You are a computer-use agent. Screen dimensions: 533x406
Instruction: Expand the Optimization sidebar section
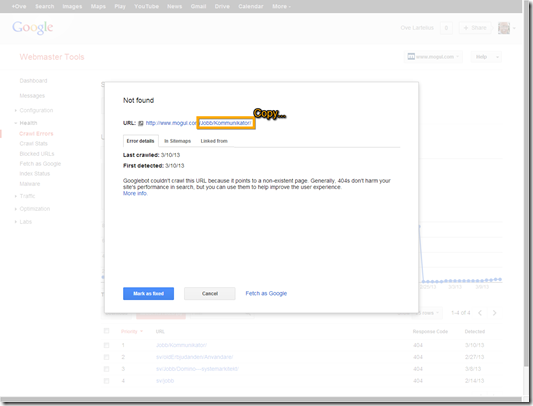[x=16, y=209]
